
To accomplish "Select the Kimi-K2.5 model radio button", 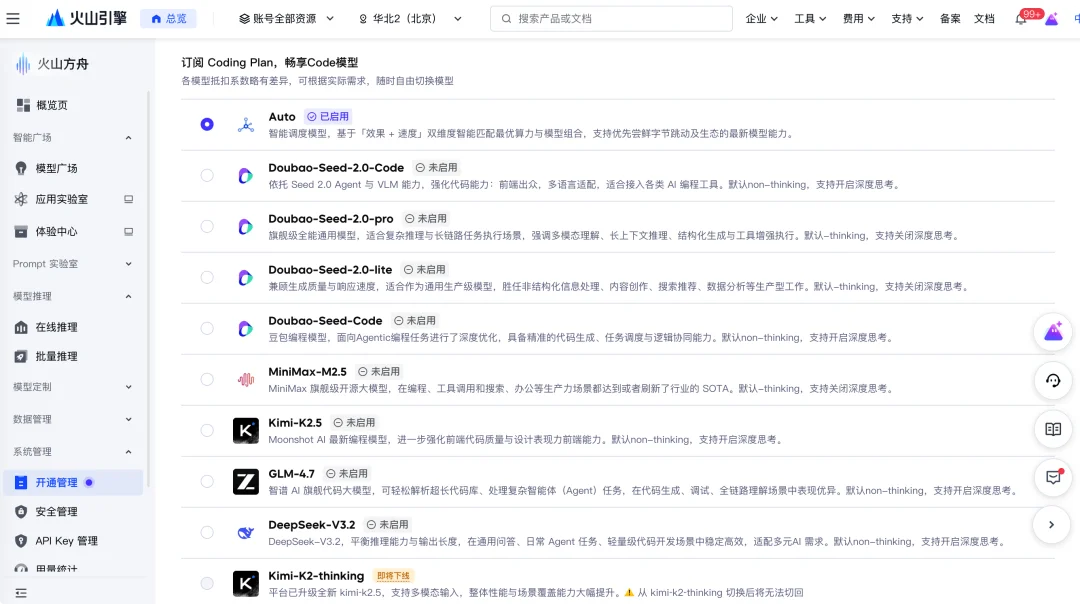I will pyautogui.click(x=206, y=430).
